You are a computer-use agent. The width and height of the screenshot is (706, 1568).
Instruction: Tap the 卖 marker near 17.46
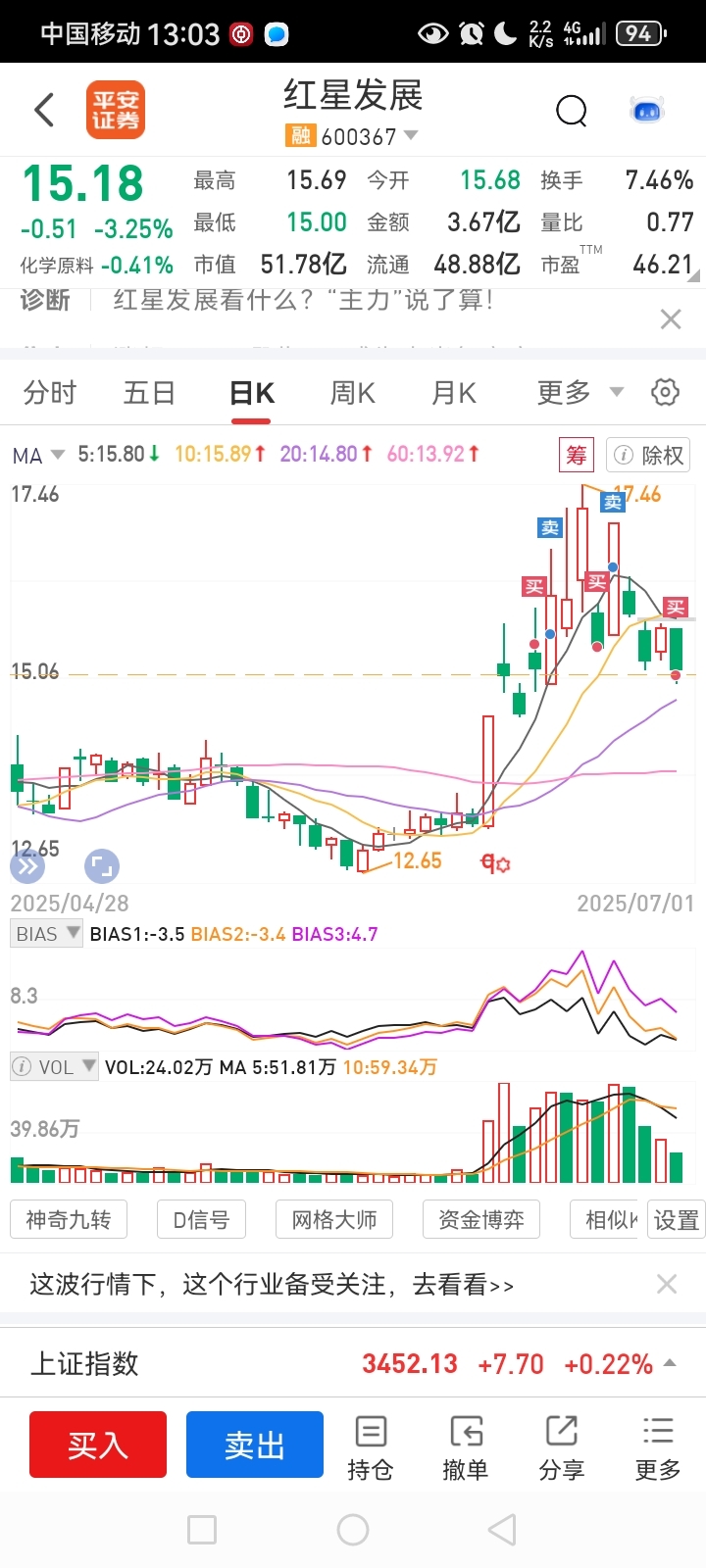coord(613,502)
